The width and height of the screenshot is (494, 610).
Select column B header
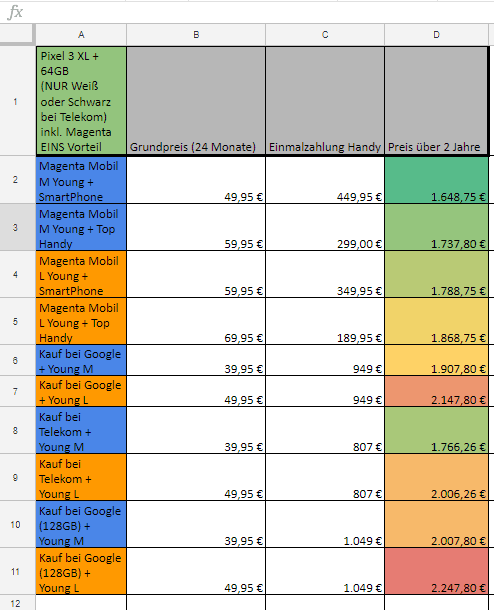click(196, 35)
